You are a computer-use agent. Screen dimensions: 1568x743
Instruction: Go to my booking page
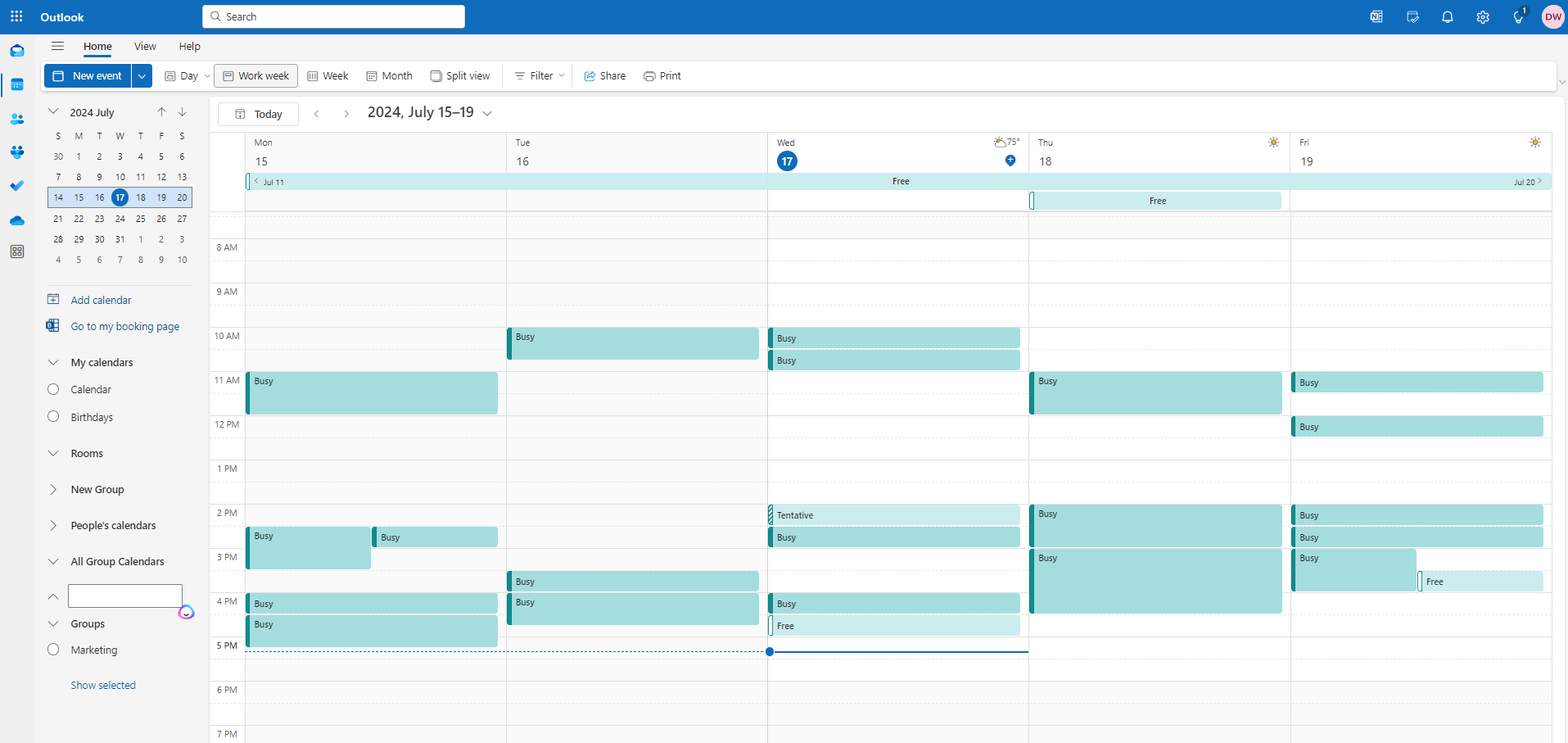tap(124, 325)
